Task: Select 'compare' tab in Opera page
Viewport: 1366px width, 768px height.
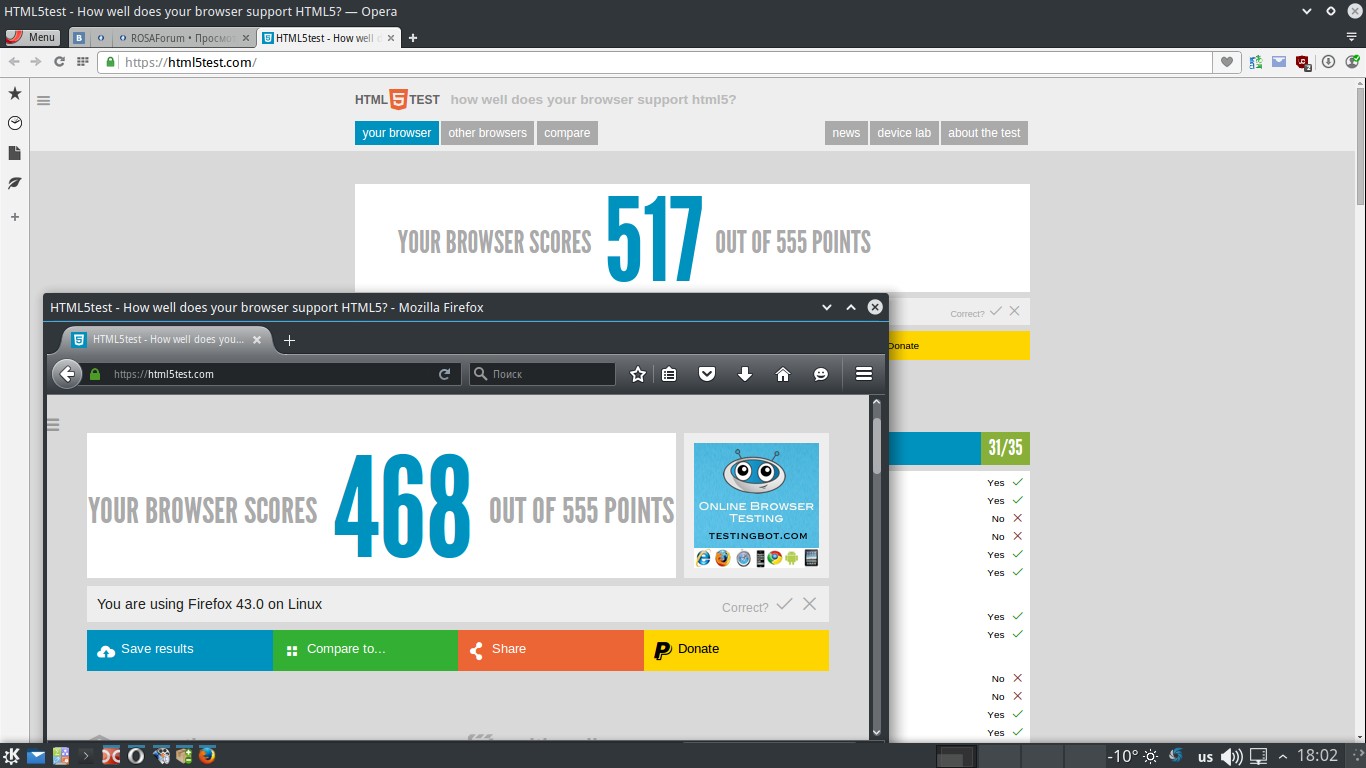Action: click(x=567, y=133)
